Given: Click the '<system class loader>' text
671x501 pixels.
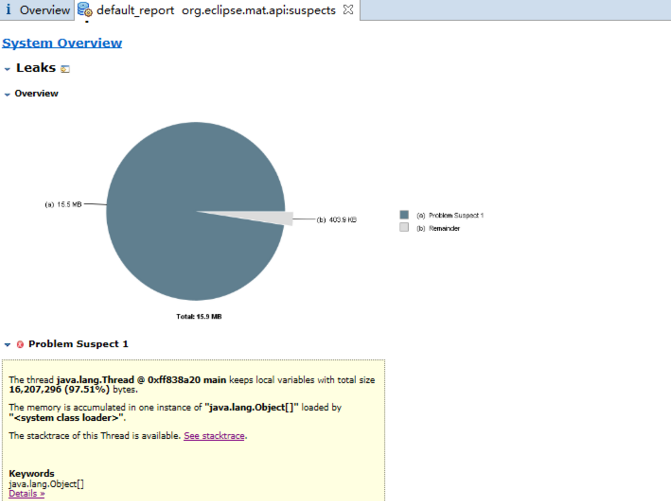Looking at the screenshot, I should coord(66,418).
